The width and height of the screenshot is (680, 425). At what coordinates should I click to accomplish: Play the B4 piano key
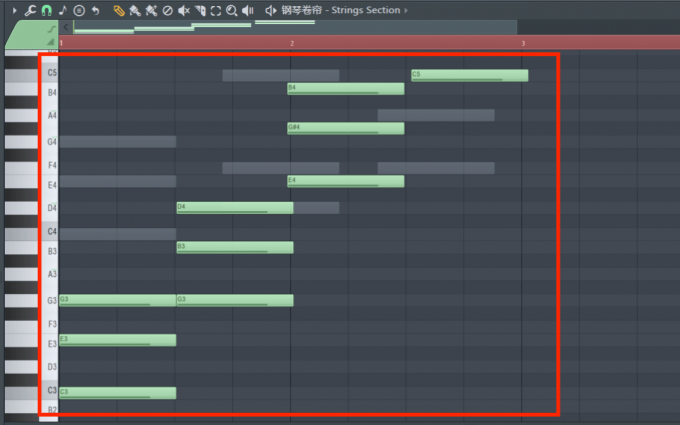tap(31, 90)
